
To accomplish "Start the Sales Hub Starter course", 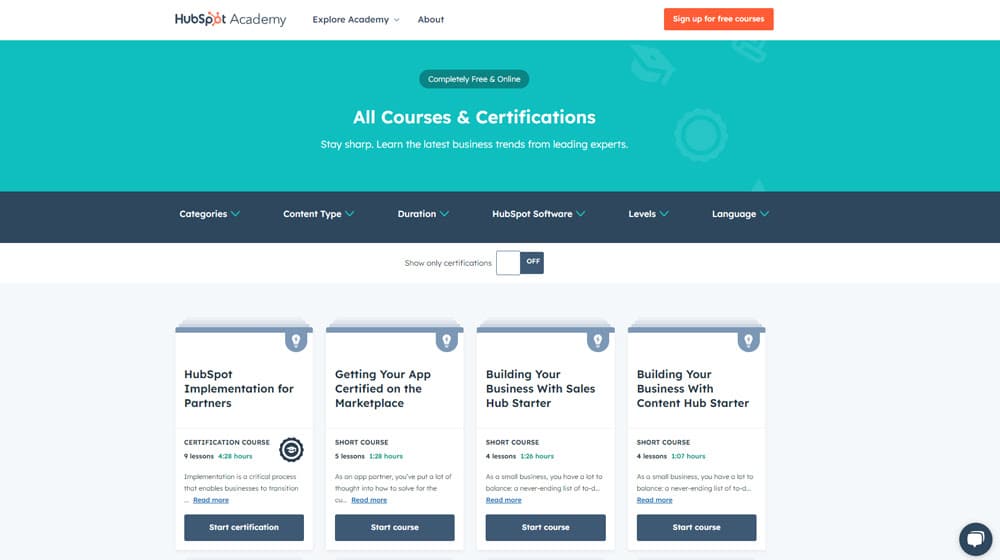I will pos(545,527).
